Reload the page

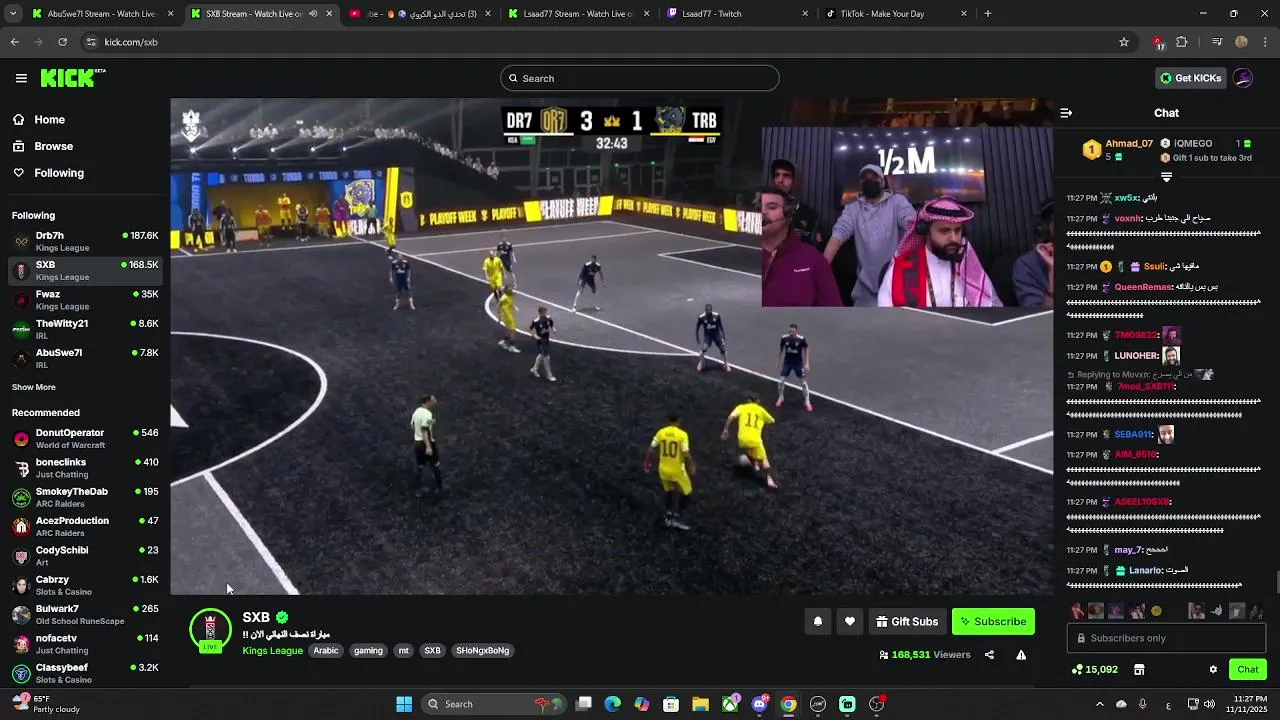(62, 42)
